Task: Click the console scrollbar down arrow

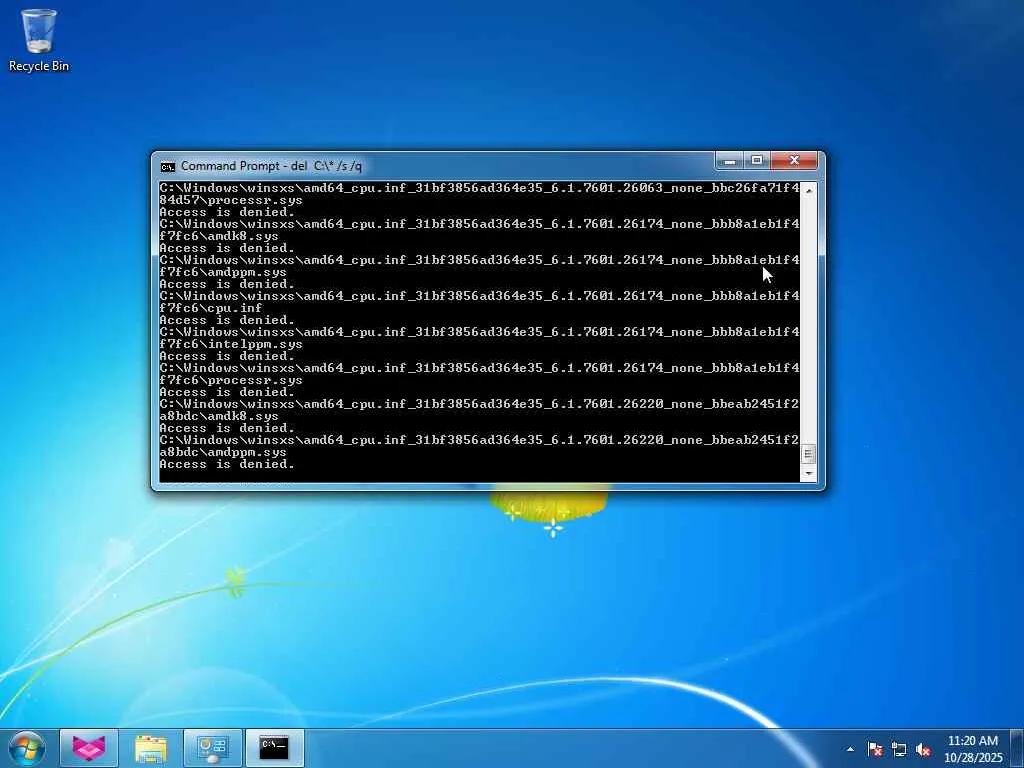Action: tap(808, 473)
